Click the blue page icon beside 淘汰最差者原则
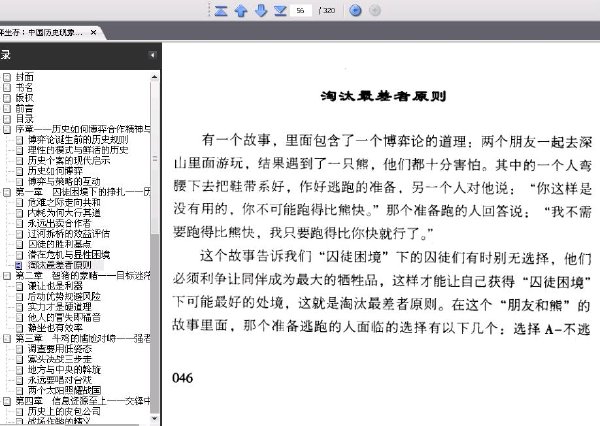 click(x=19, y=265)
